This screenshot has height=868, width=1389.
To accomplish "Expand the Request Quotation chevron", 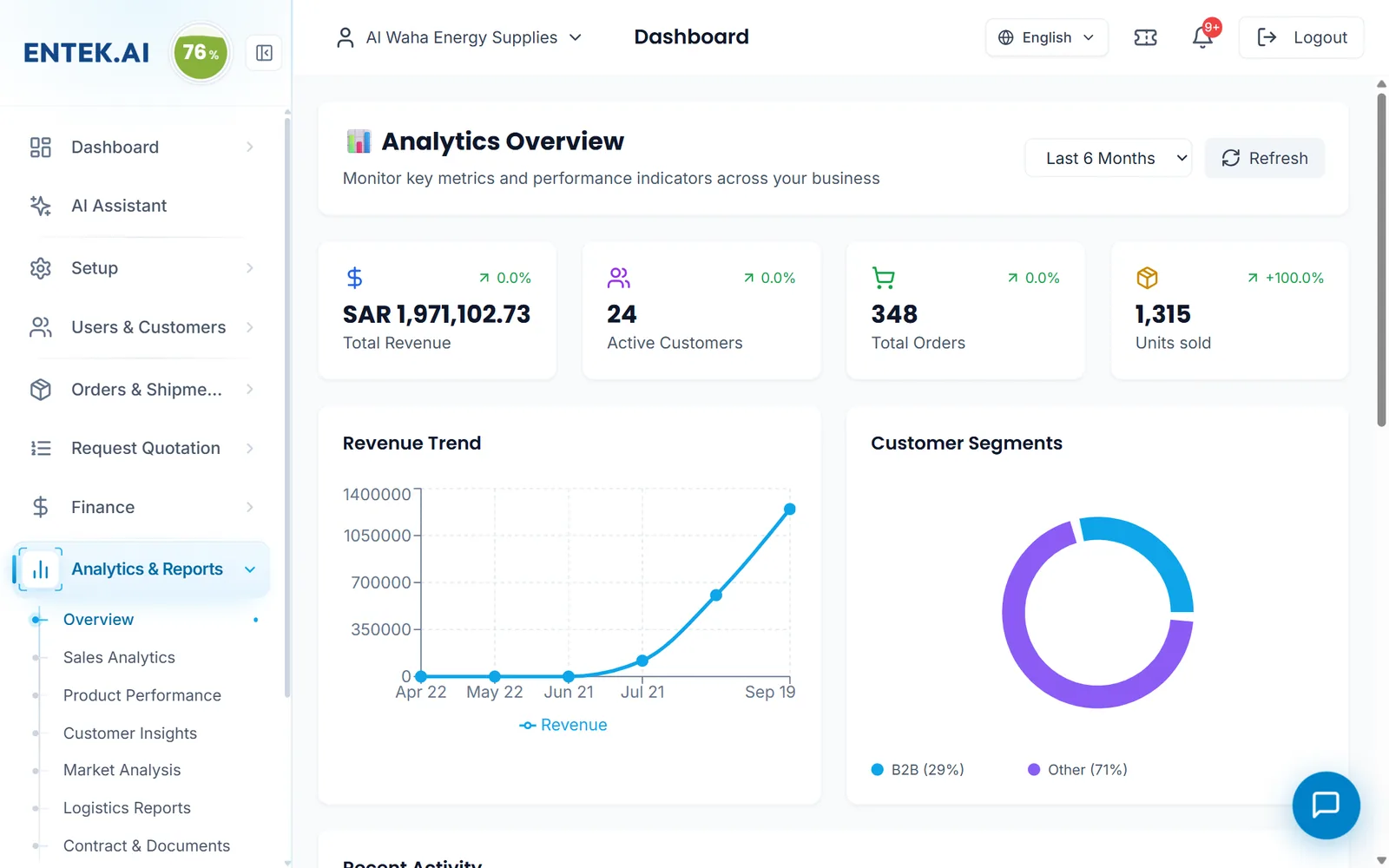I will point(250,448).
